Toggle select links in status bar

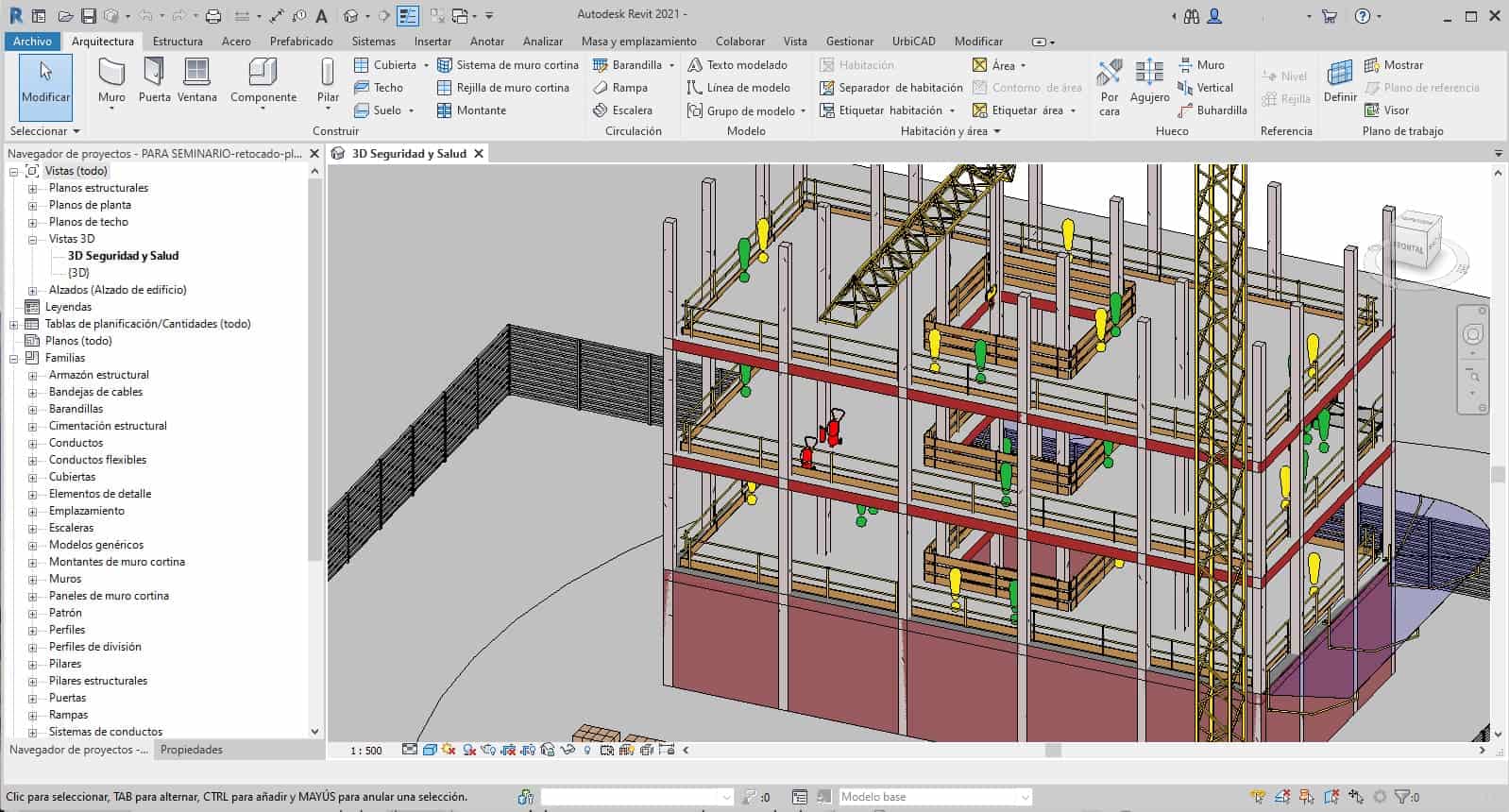tap(1258, 797)
